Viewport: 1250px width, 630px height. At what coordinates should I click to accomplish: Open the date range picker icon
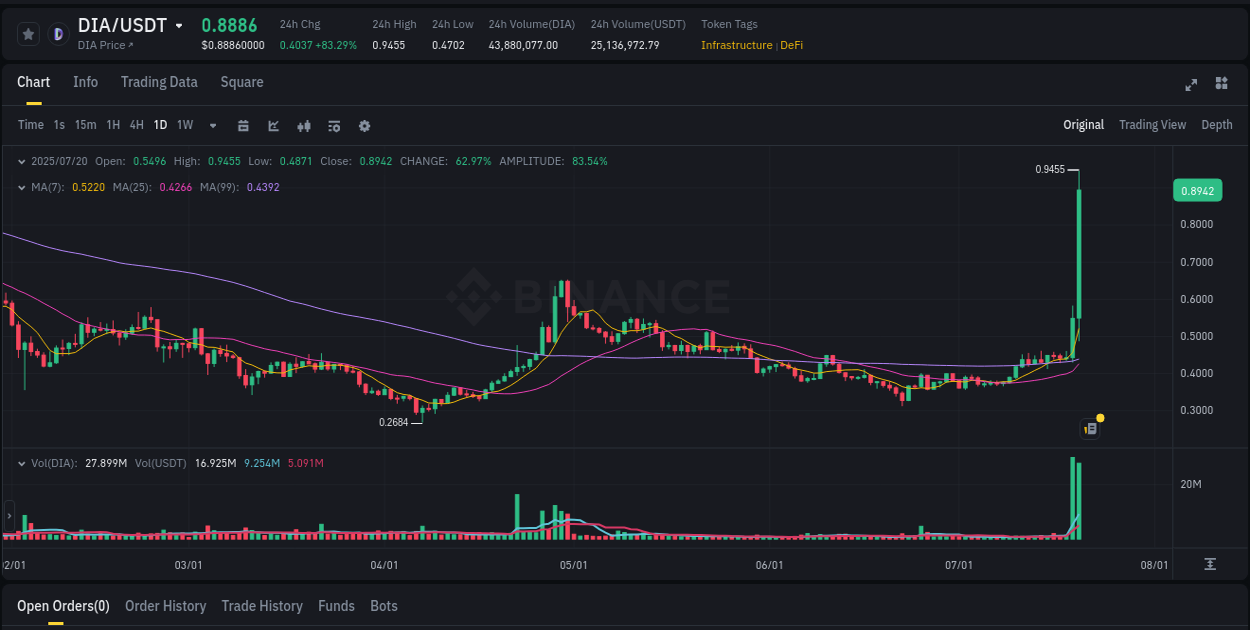pos(243,126)
